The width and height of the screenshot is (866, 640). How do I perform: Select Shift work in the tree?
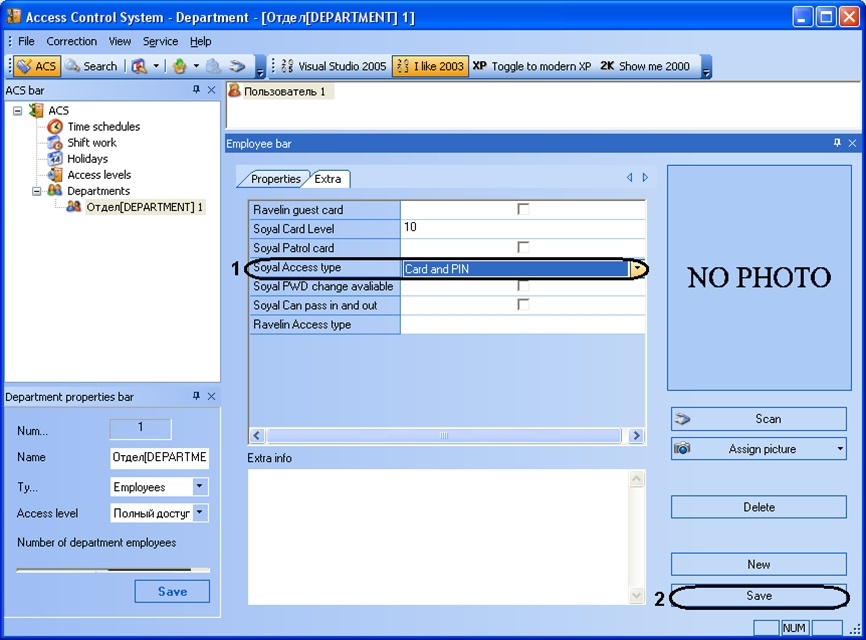(92, 142)
